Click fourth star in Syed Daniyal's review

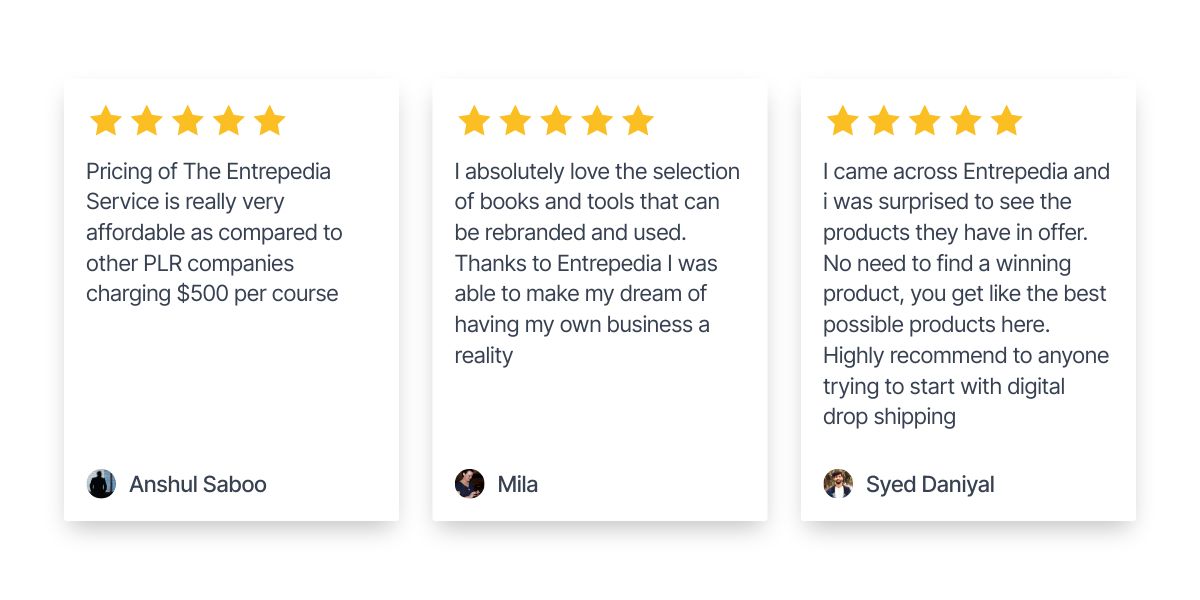[965, 121]
